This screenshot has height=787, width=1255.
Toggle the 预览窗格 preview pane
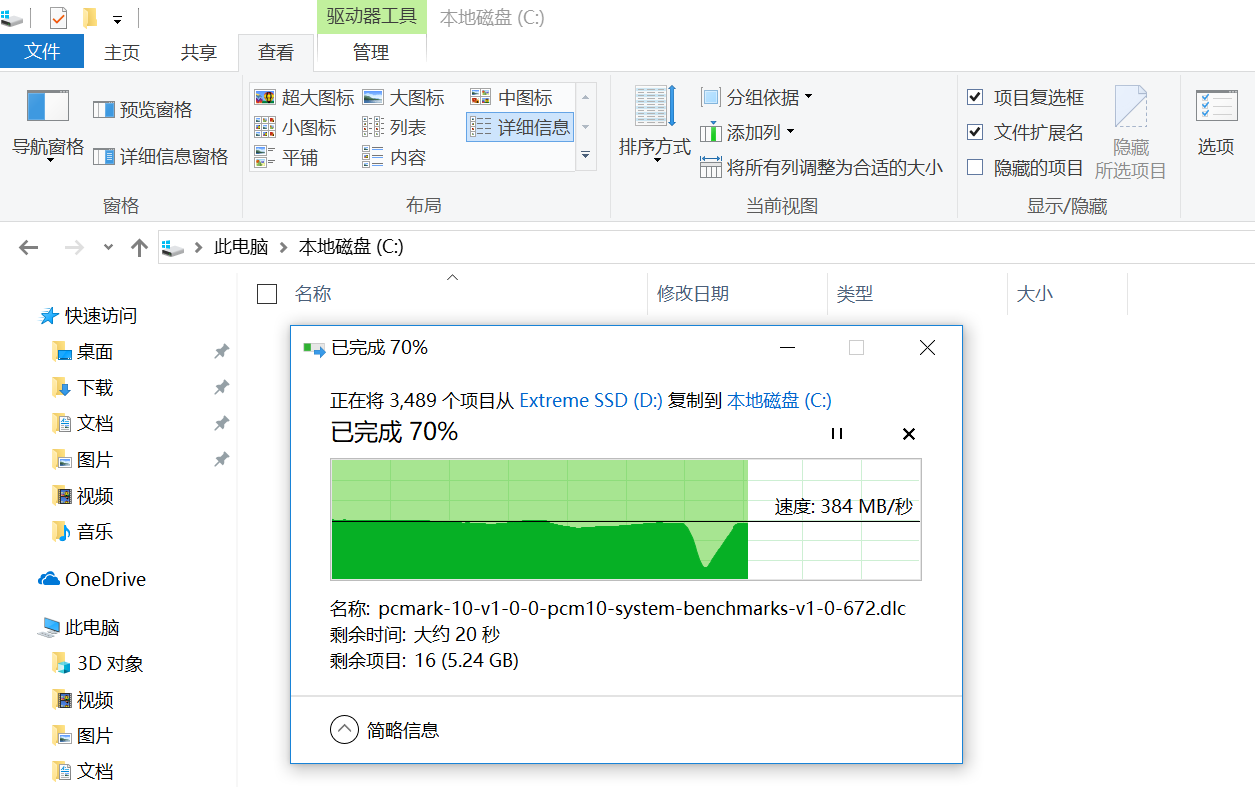point(143,110)
